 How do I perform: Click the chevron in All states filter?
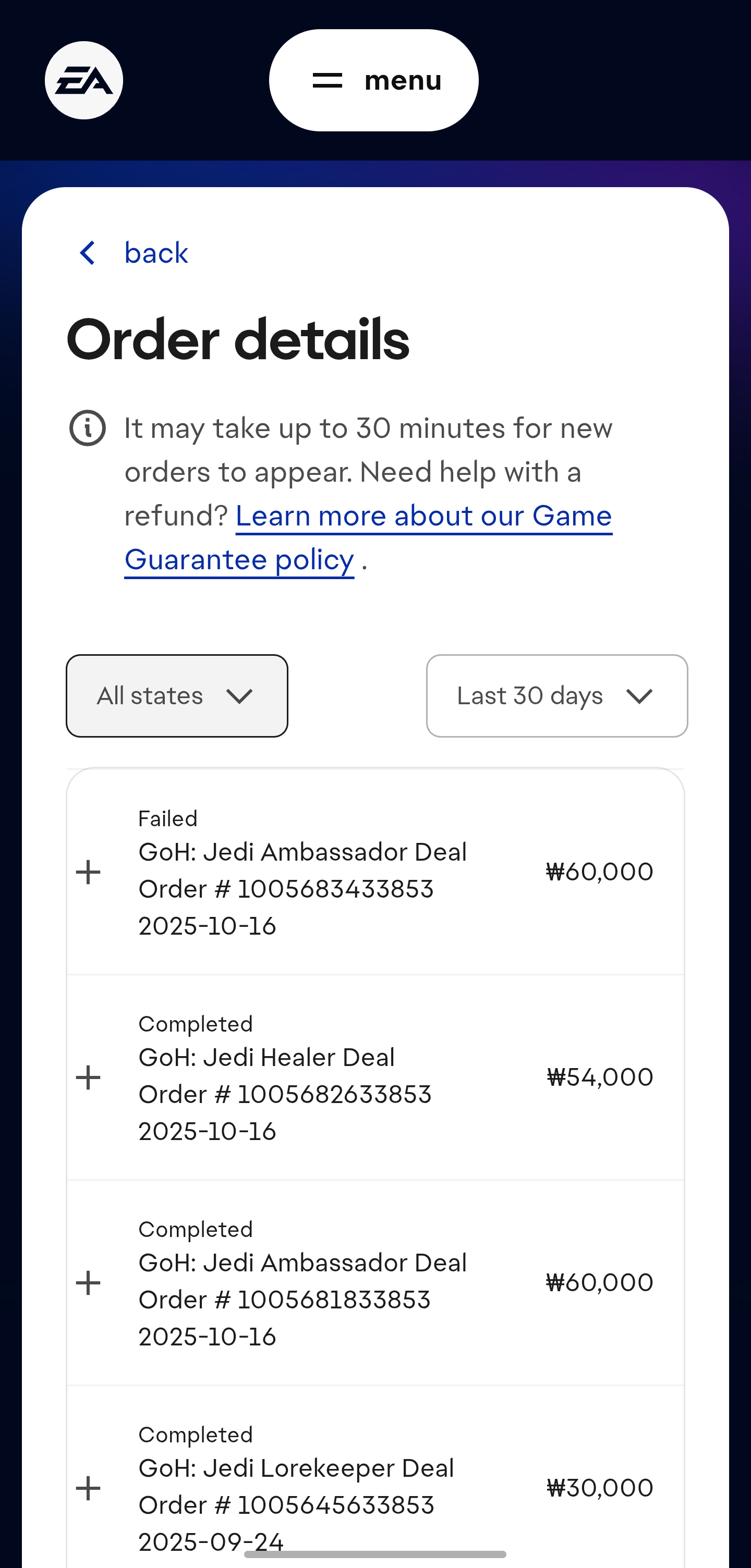239,696
